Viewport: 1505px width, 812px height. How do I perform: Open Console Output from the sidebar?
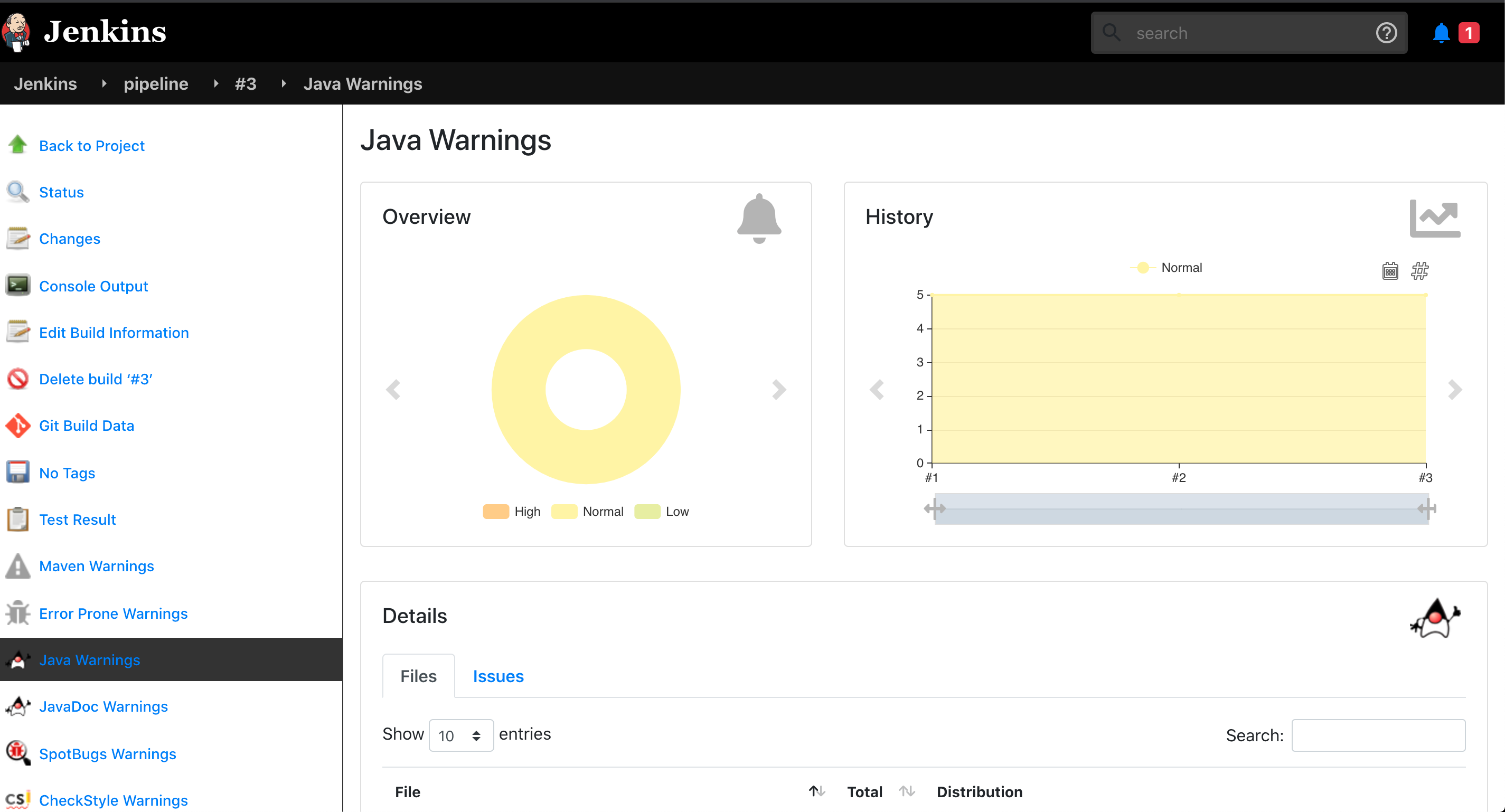(x=93, y=286)
